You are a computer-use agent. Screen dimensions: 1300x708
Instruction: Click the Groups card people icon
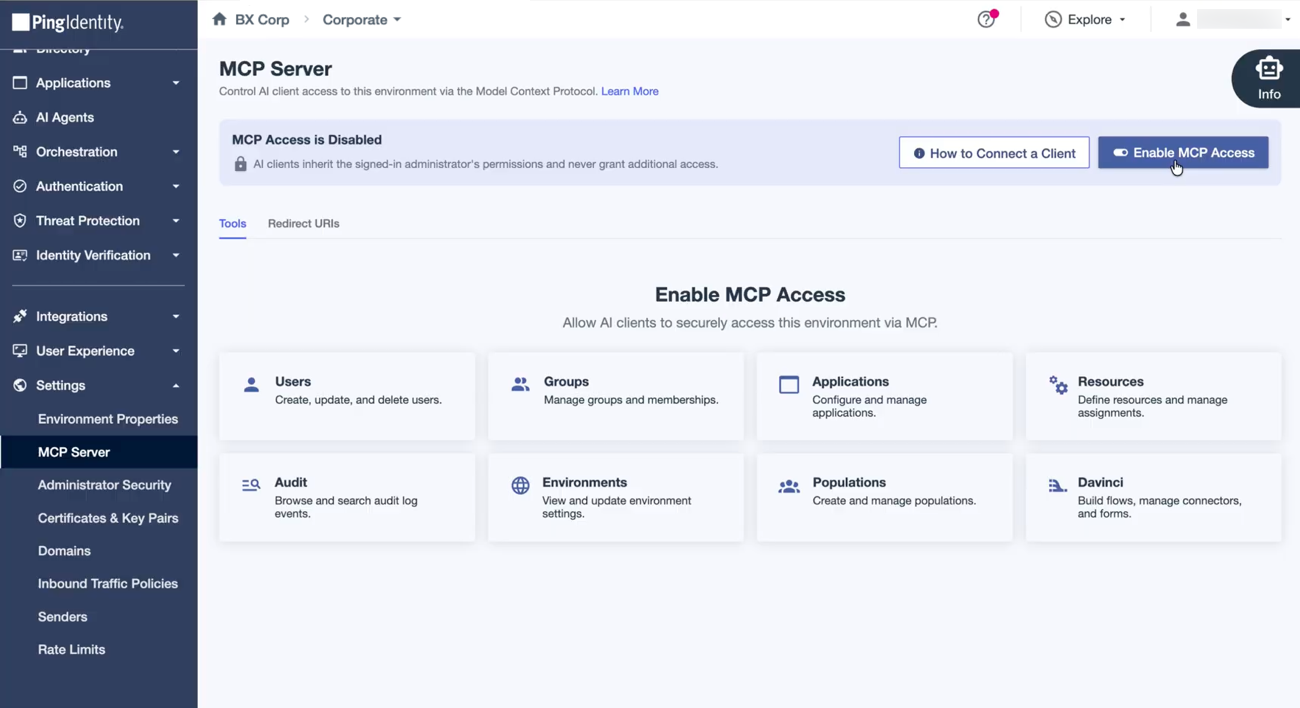click(x=520, y=385)
